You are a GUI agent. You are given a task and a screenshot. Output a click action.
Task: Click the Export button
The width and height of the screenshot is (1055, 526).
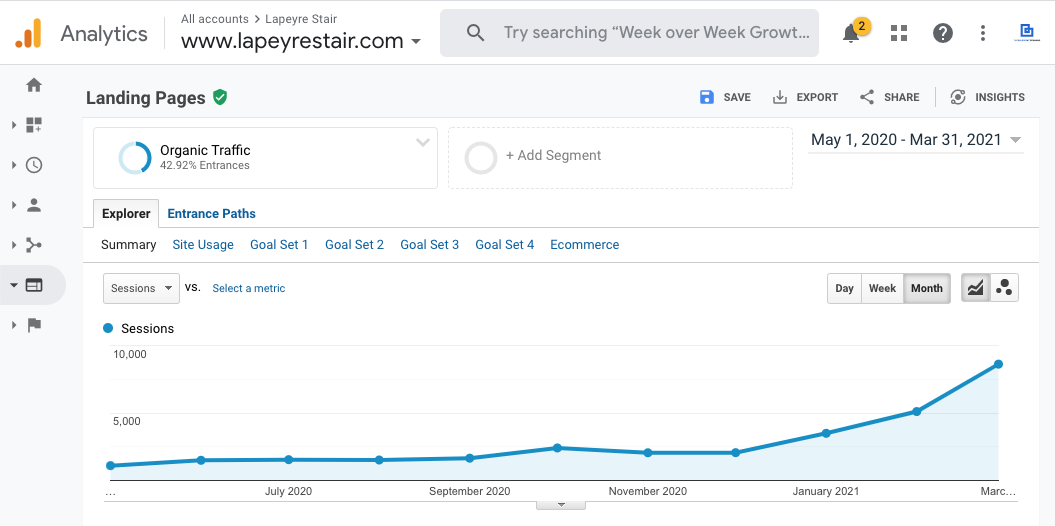806,97
